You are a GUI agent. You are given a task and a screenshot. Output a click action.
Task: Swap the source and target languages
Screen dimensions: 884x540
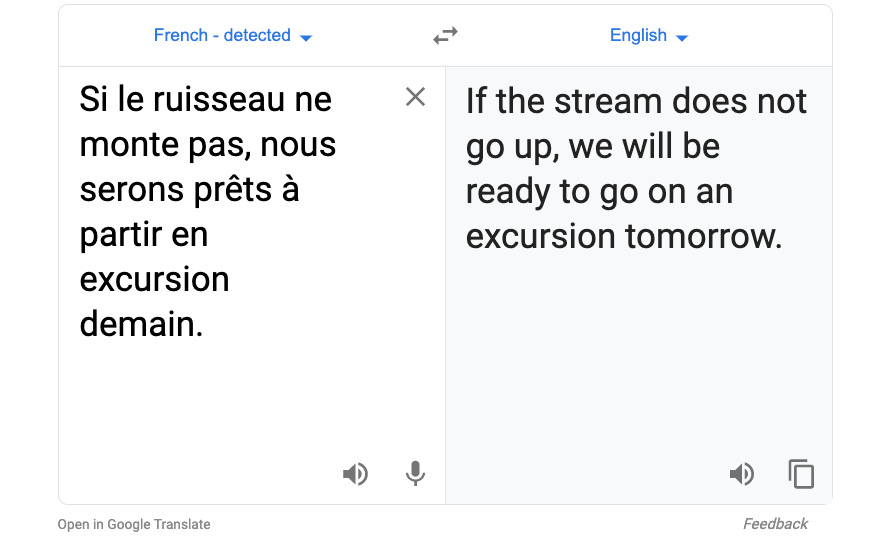(445, 36)
